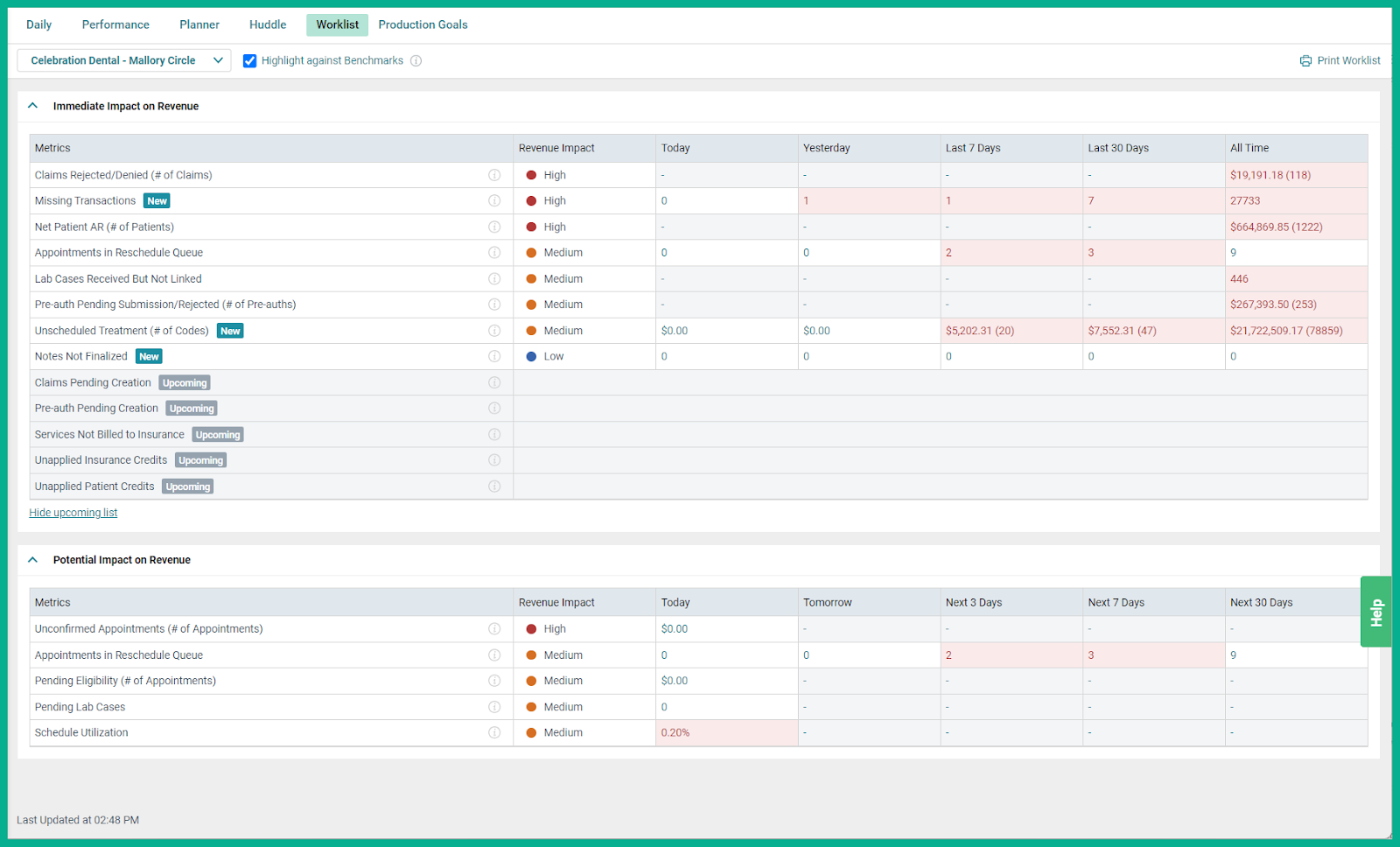Open info tooltip for Net Patient AR
The width and height of the screenshot is (1400, 847).
[494, 227]
